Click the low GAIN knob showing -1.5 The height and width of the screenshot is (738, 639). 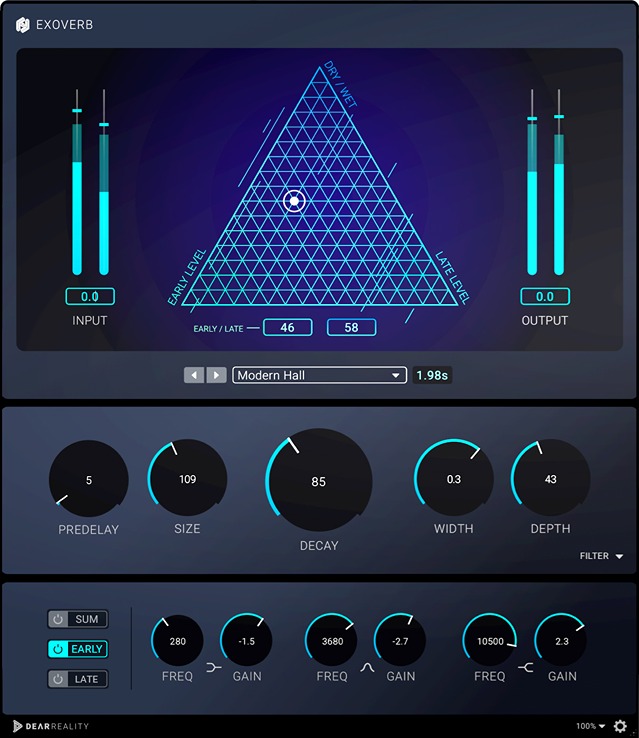[x=246, y=640]
